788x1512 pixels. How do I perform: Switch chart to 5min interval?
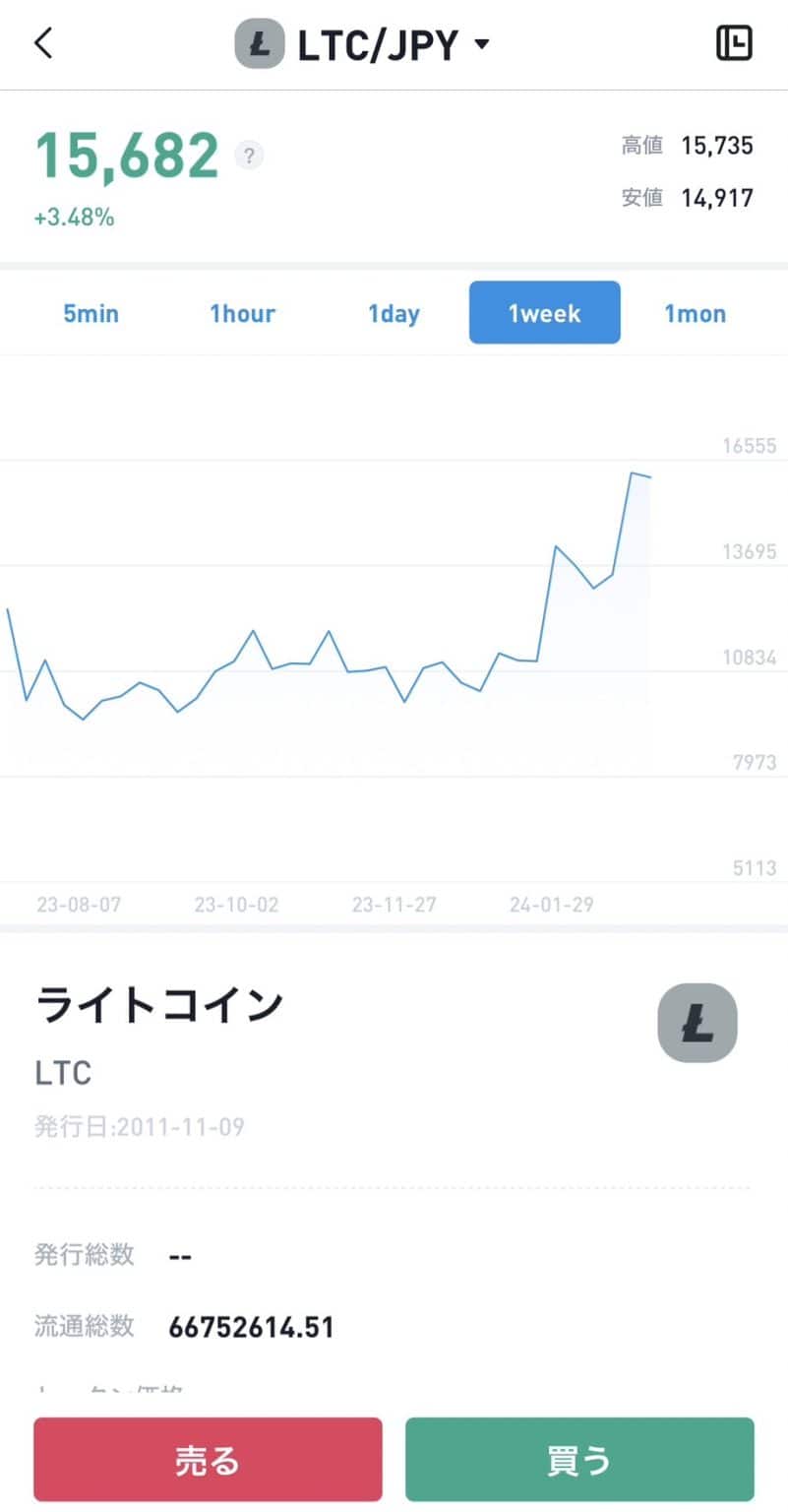pos(91,313)
